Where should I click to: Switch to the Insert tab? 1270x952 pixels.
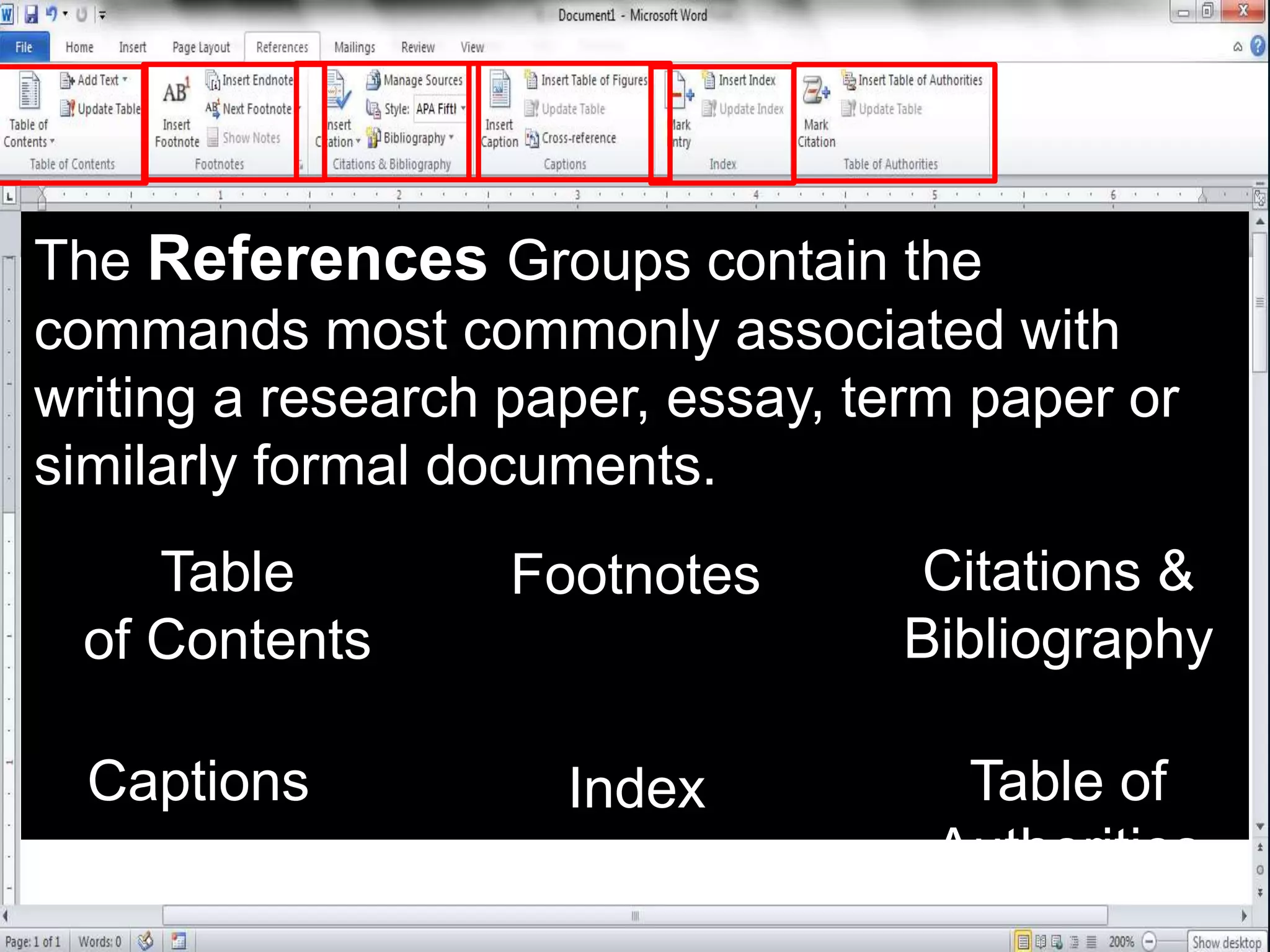(133, 47)
